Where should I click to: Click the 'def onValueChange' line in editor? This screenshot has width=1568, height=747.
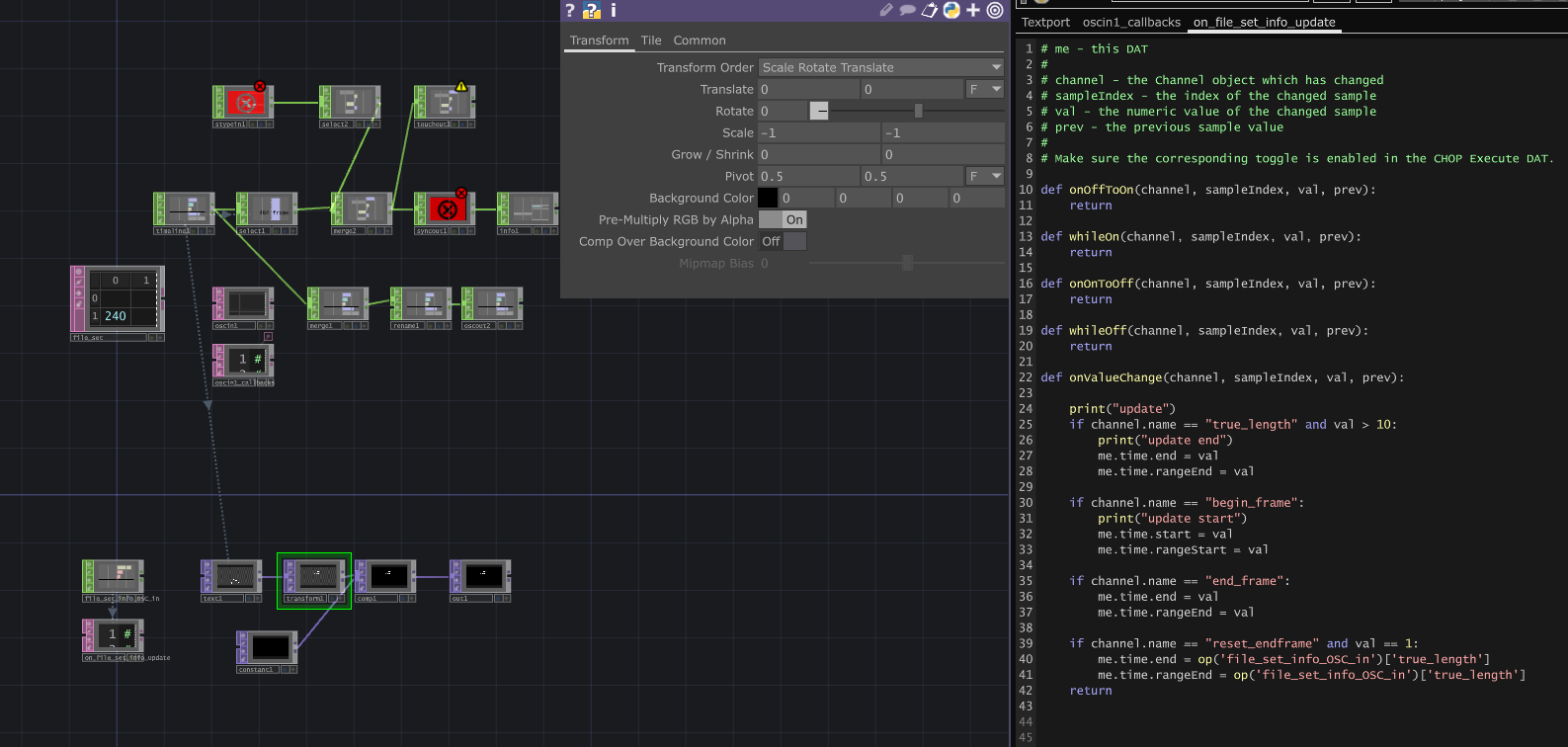pyautogui.click(x=1222, y=377)
